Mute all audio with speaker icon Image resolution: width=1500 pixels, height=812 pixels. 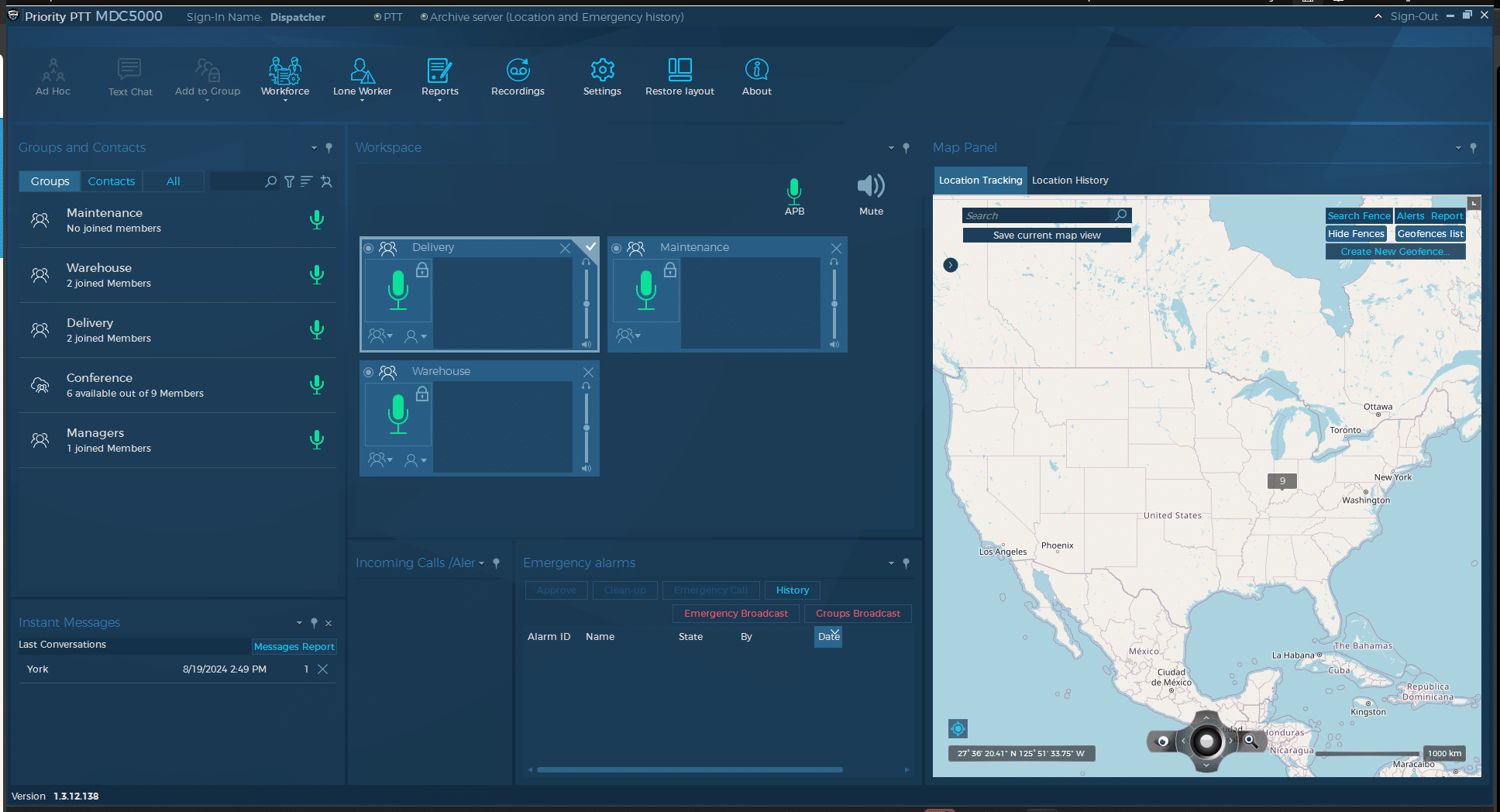point(871,187)
